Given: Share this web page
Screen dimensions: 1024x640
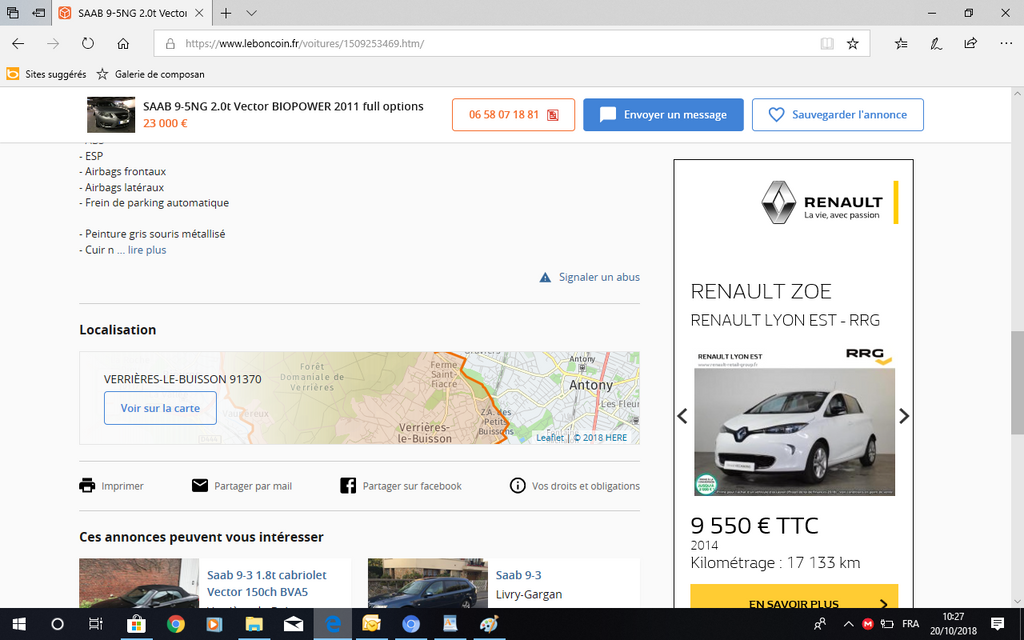Looking at the screenshot, I should [x=970, y=44].
